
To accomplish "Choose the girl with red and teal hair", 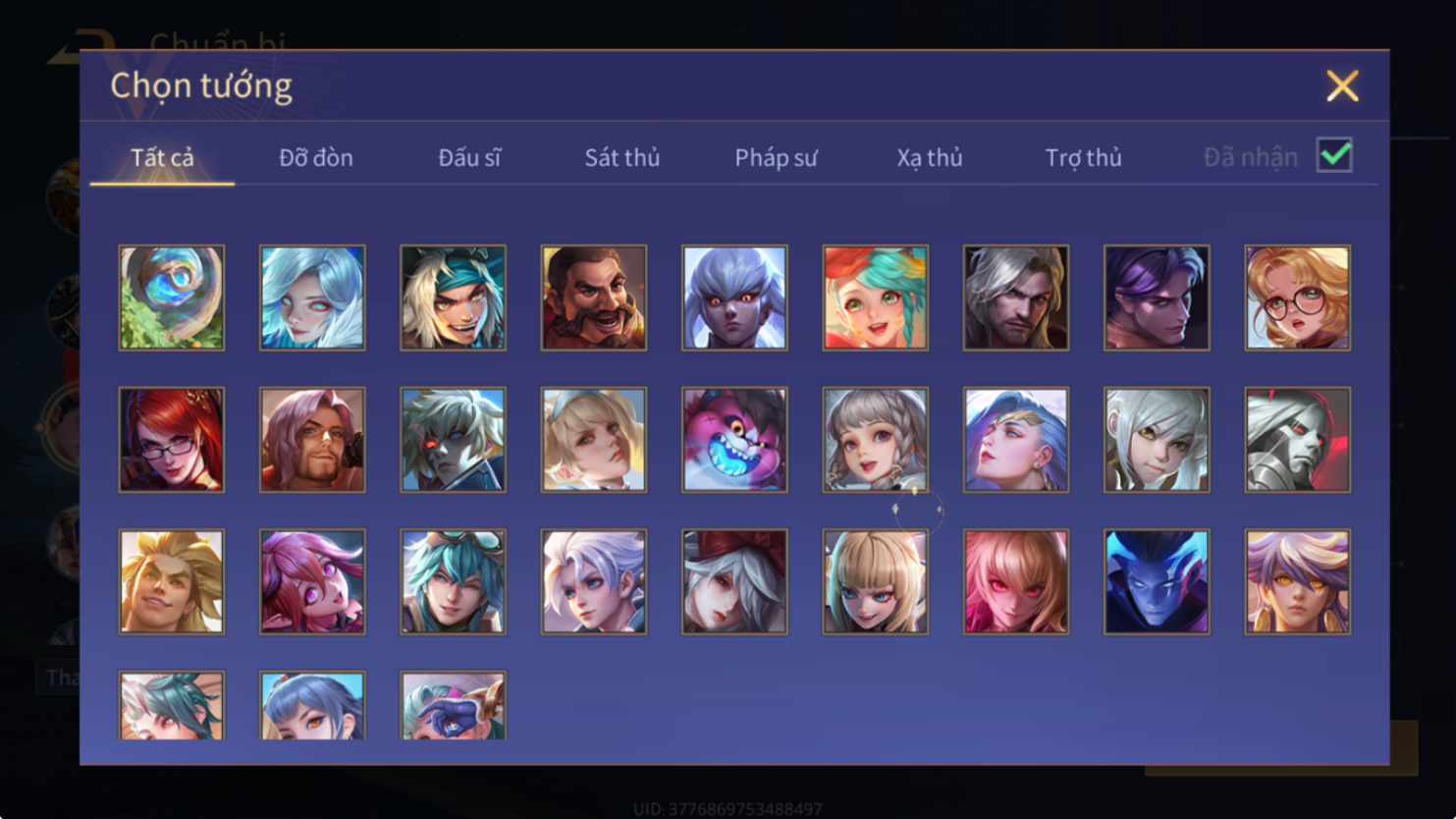I will tap(875, 298).
